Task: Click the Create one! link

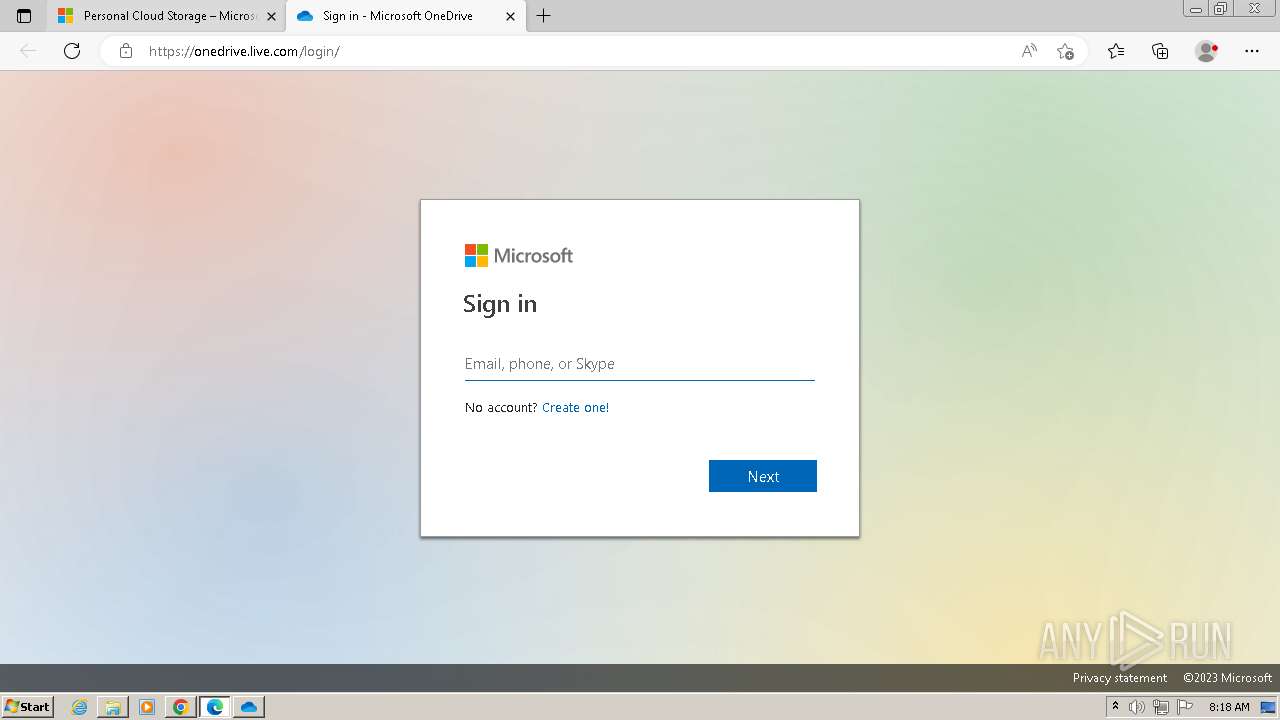Action: [x=575, y=408]
